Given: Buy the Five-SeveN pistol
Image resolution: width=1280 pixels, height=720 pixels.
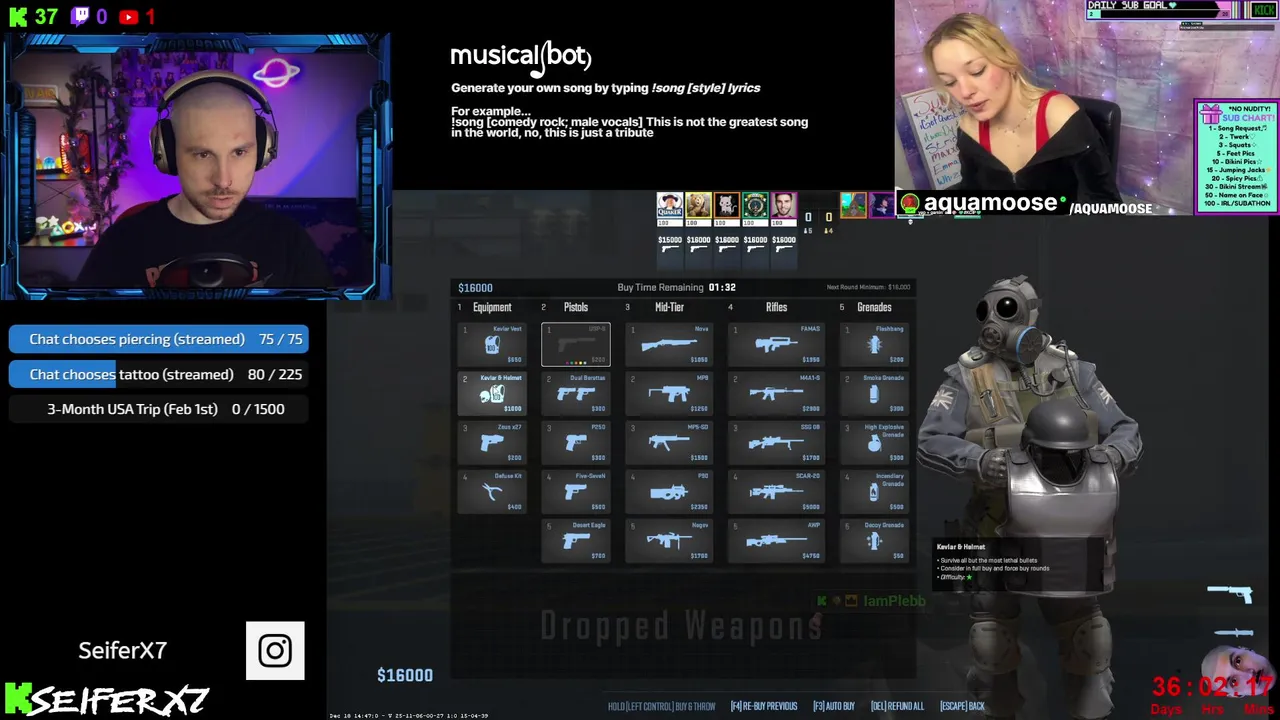Looking at the screenshot, I should [576, 491].
